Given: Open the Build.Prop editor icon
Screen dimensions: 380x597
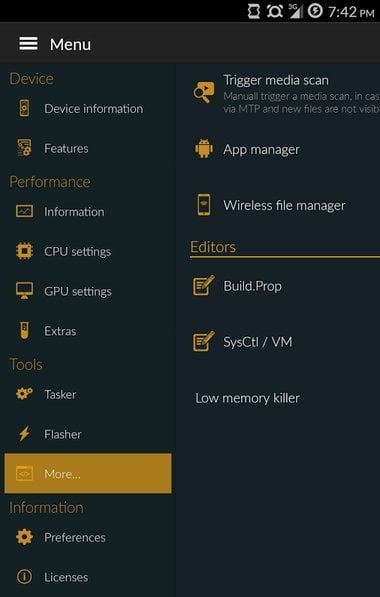Looking at the screenshot, I should (x=203, y=286).
